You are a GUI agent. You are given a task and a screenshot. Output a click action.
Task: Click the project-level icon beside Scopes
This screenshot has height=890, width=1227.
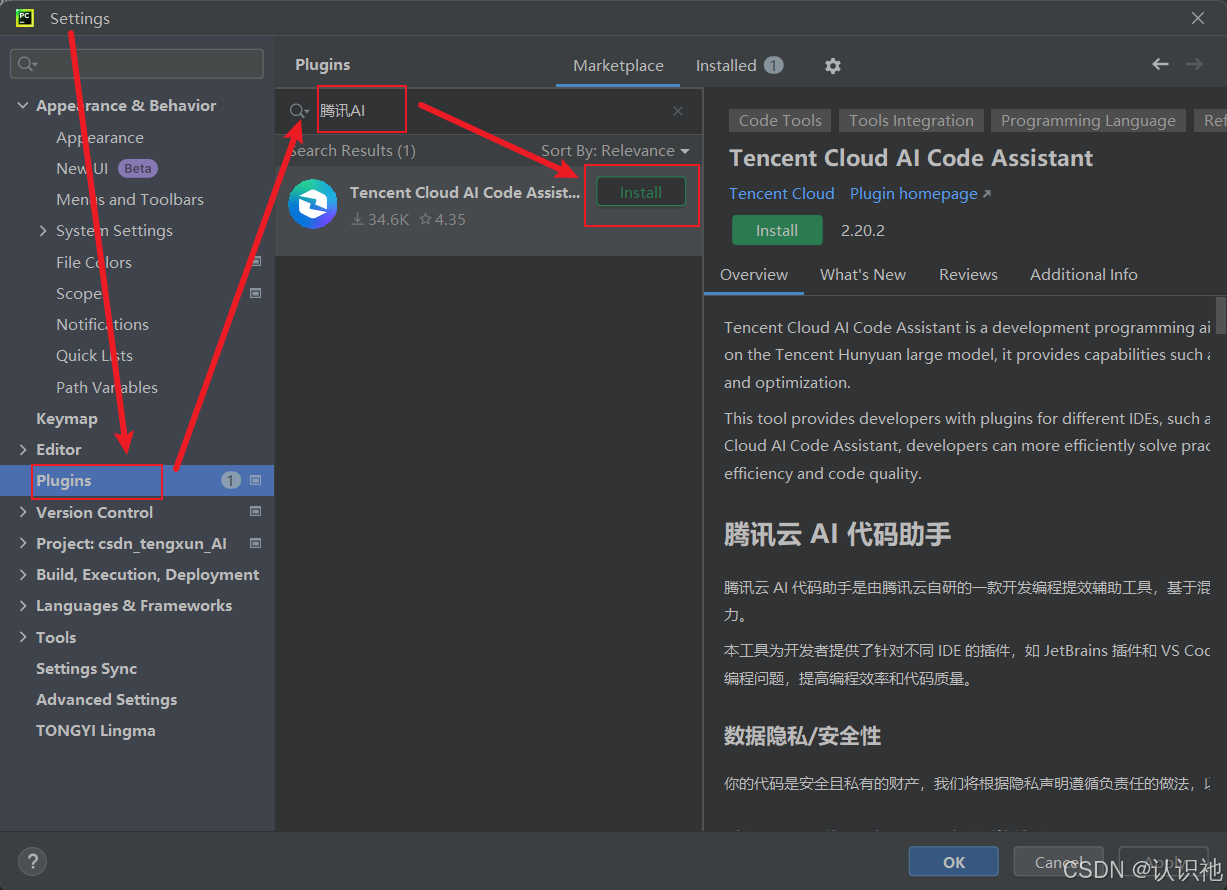click(256, 293)
